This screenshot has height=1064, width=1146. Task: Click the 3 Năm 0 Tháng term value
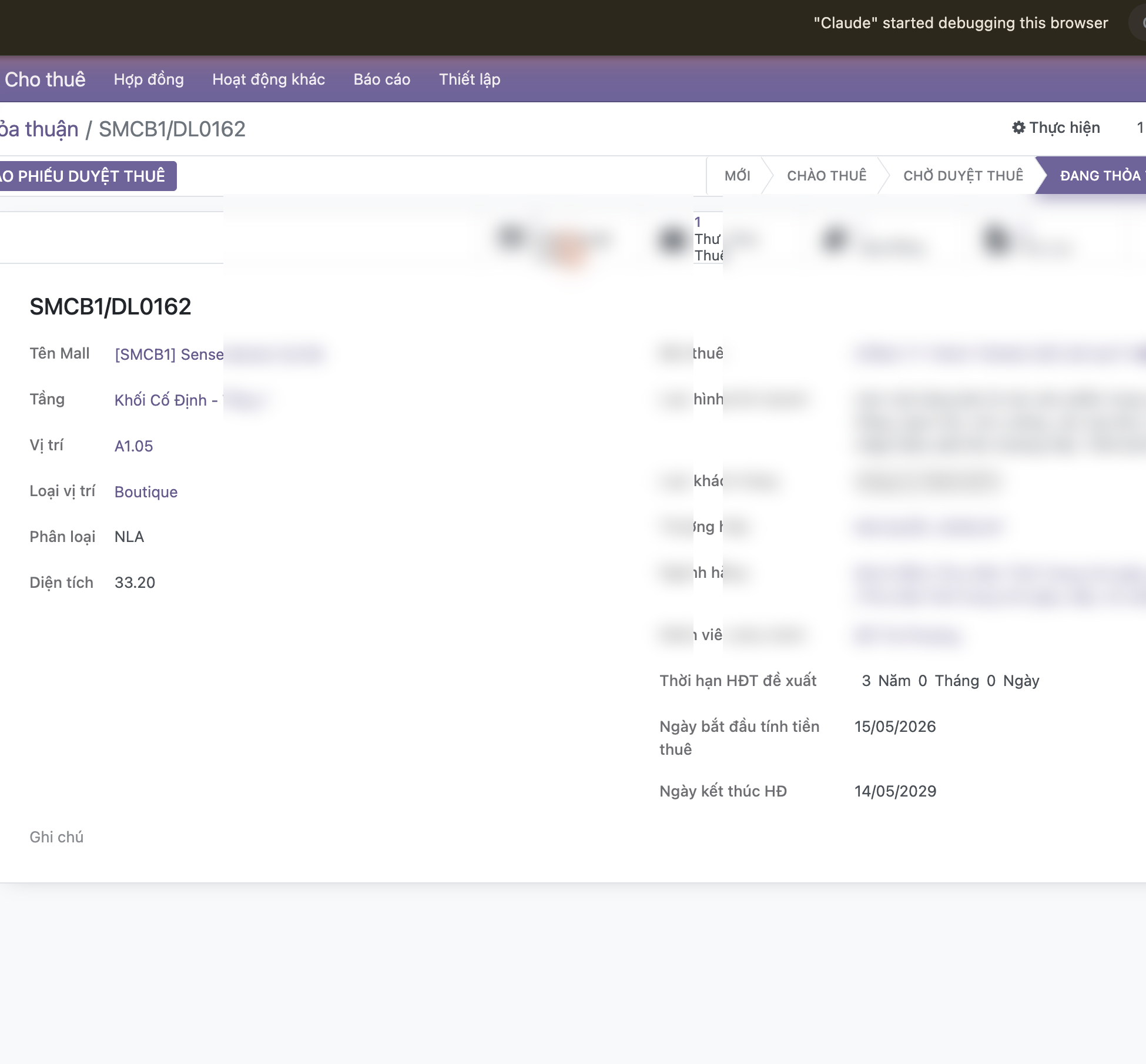tap(950, 681)
